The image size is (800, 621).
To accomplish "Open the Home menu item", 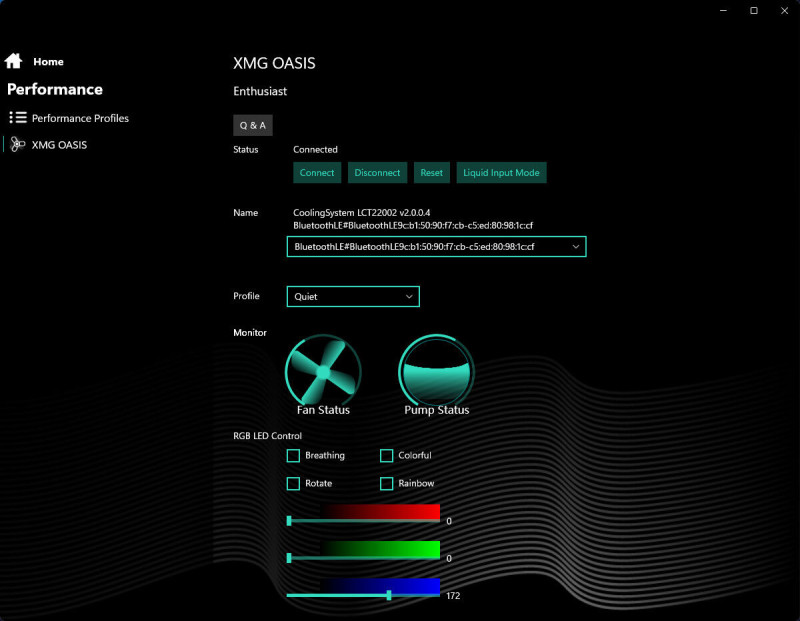I will tap(48, 62).
